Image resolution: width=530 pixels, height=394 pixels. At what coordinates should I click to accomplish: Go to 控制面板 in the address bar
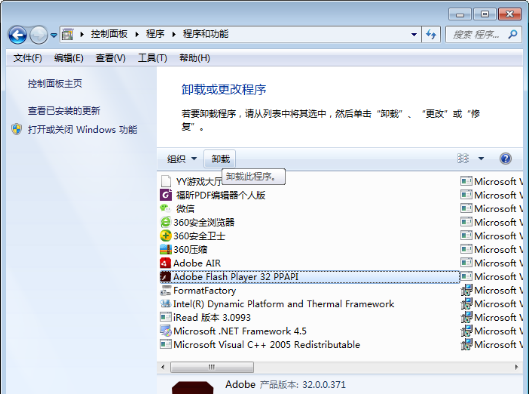[x=109, y=34]
